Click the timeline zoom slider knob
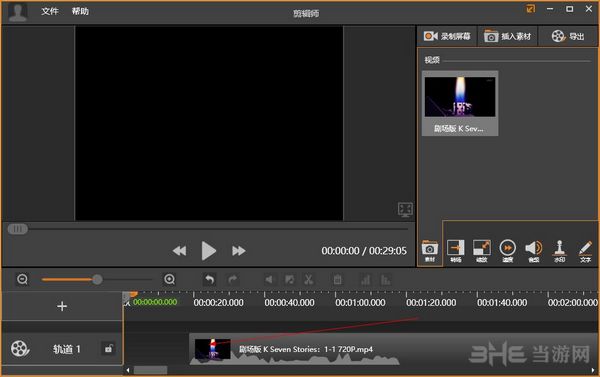 (x=98, y=279)
